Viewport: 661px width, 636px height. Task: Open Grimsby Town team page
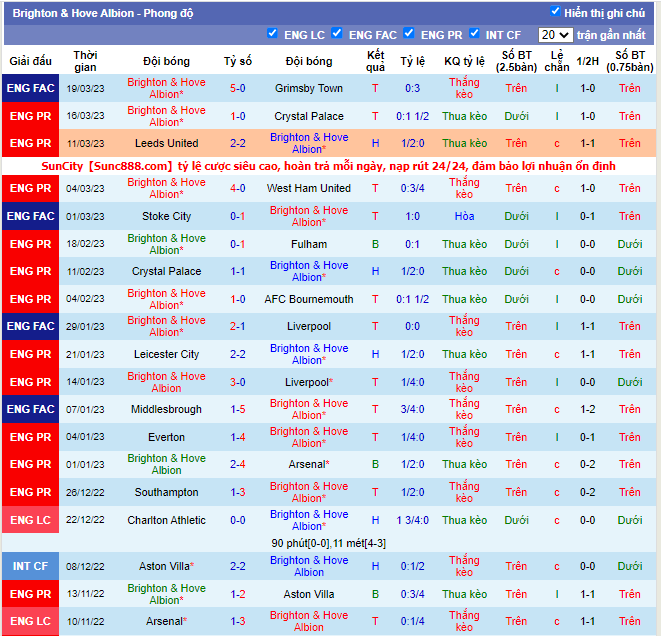click(308, 88)
